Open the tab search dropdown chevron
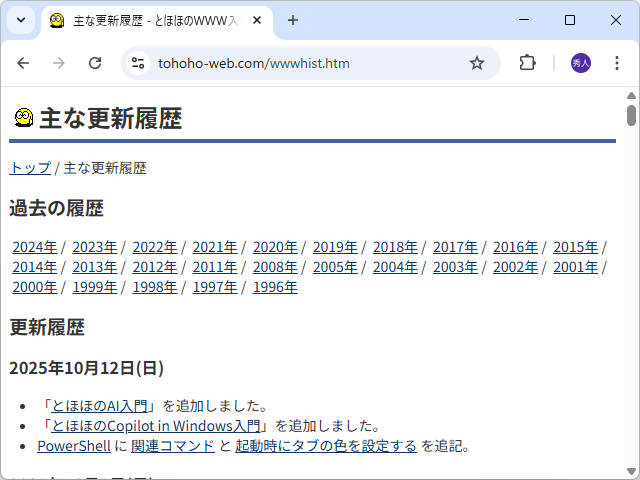The height and width of the screenshot is (480, 640). pyautogui.click(x=21, y=20)
